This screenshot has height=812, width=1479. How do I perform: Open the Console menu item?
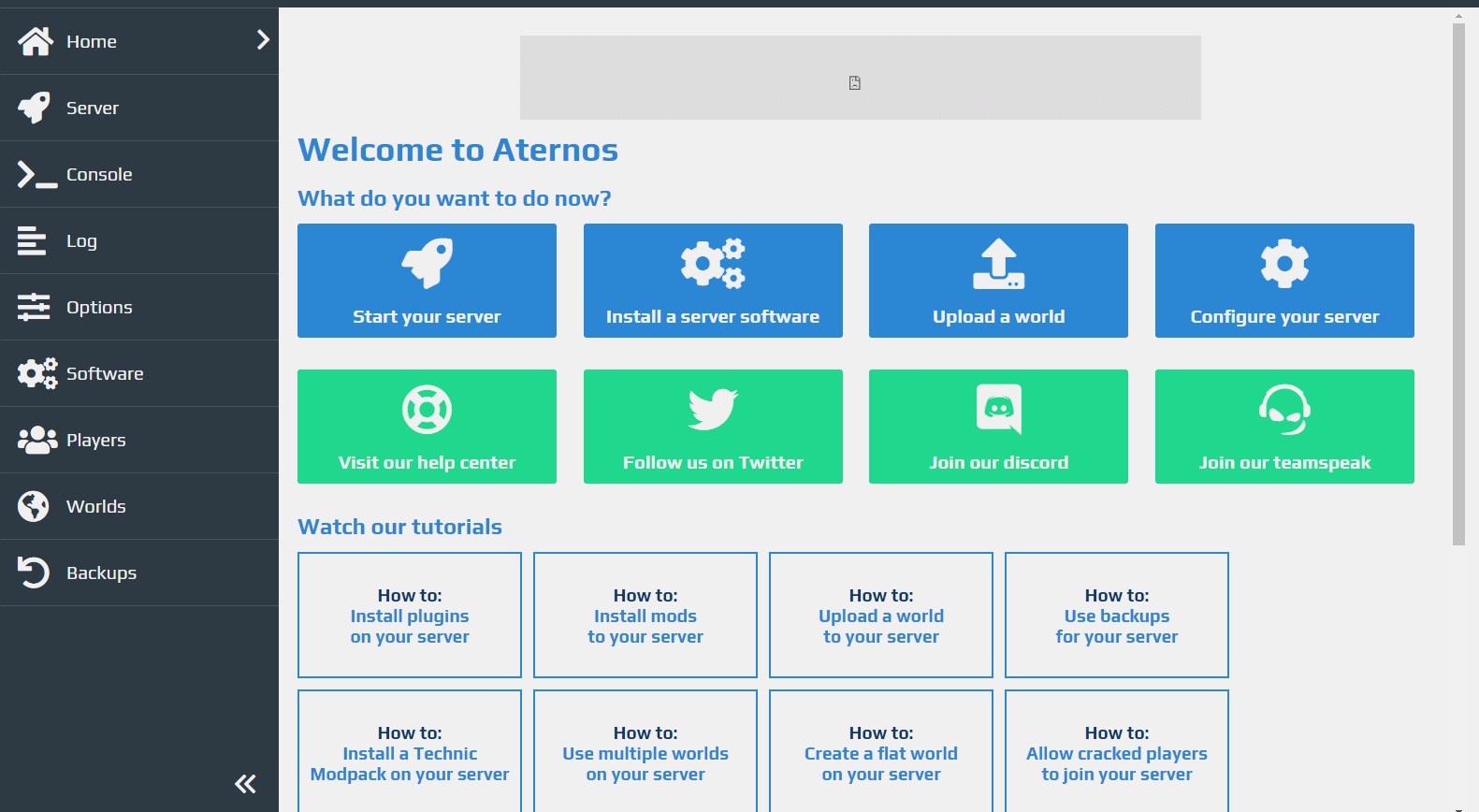click(x=139, y=174)
